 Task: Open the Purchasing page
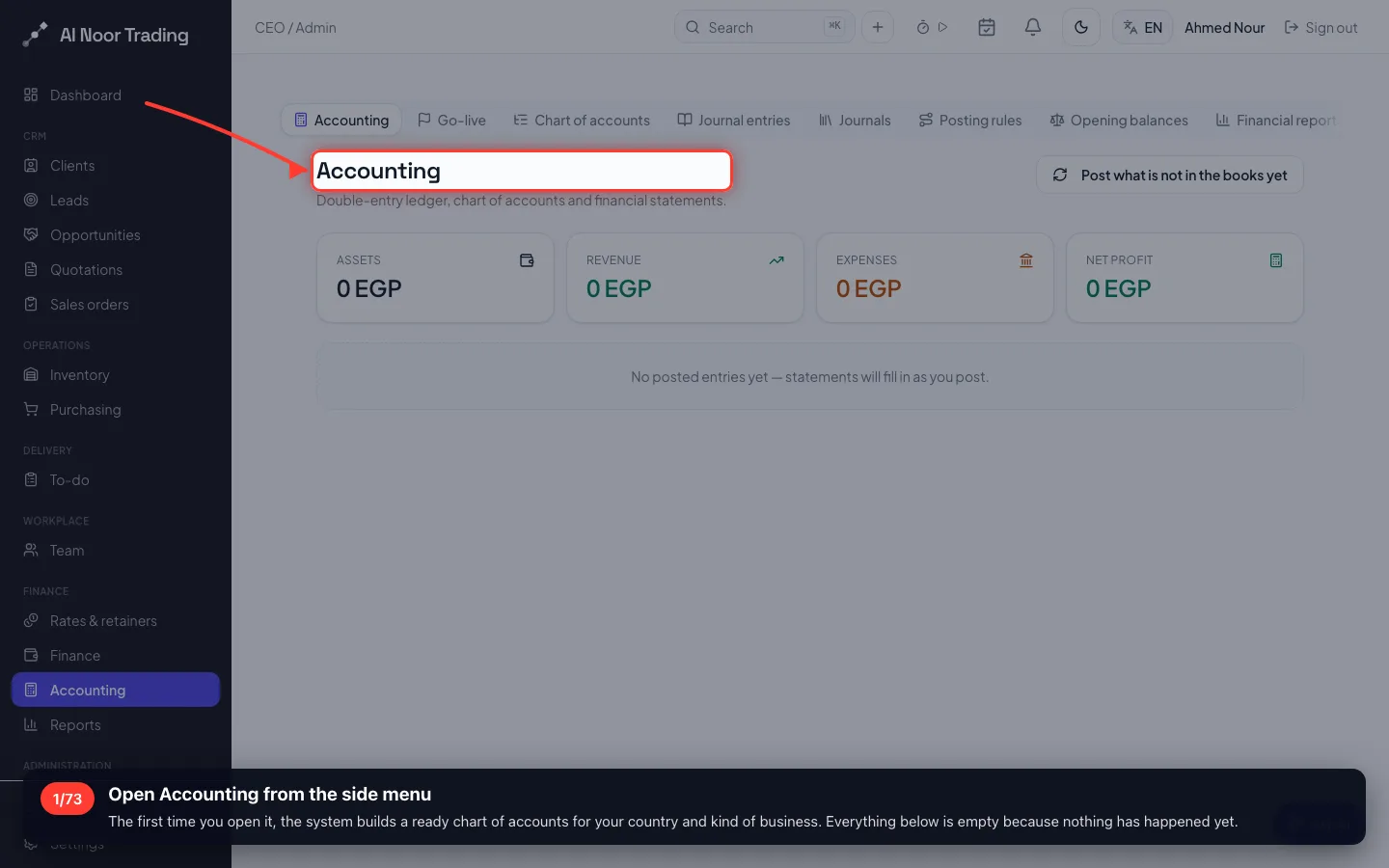pyautogui.click(x=116, y=409)
